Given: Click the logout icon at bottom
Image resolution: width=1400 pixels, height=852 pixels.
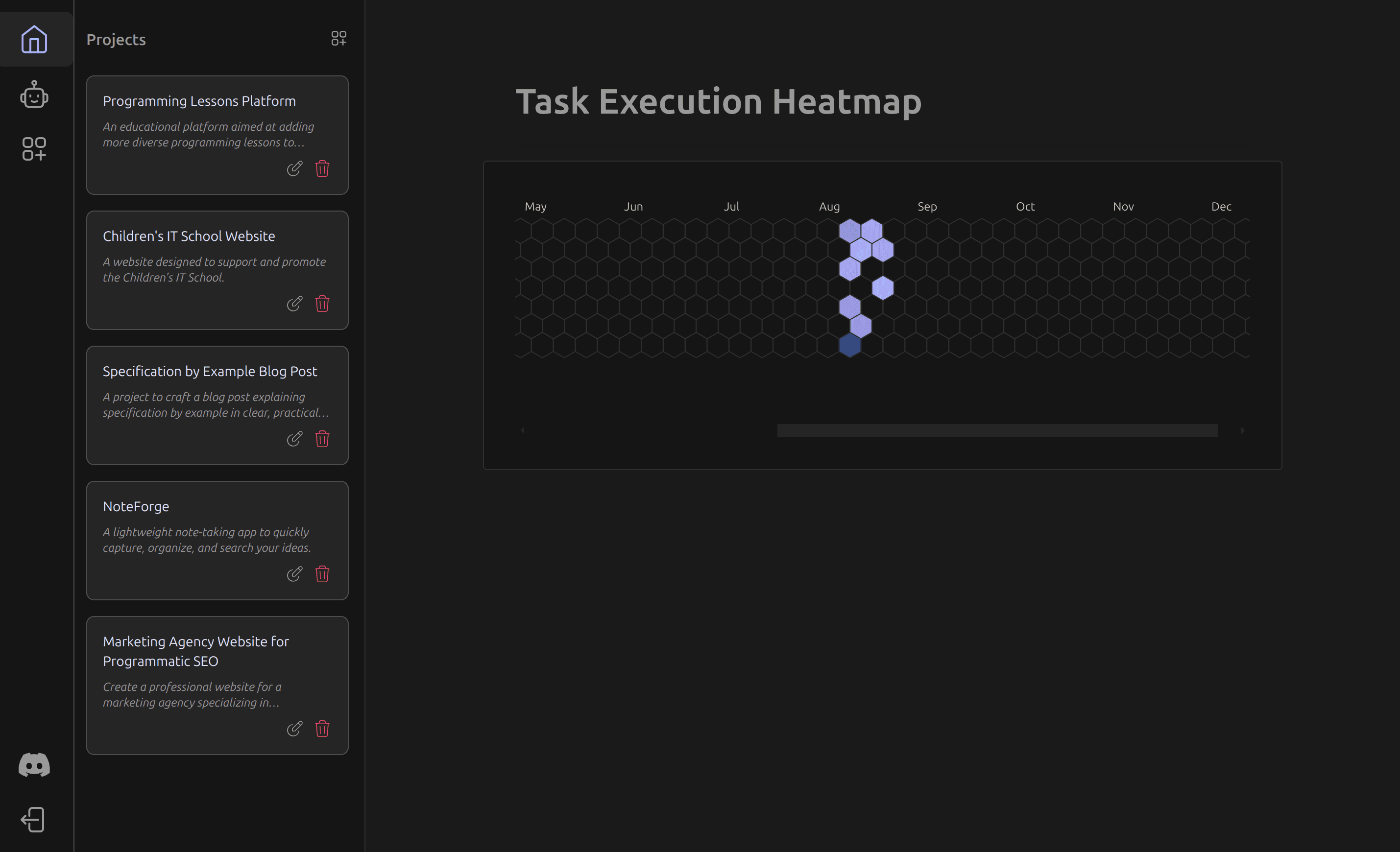Looking at the screenshot, I should click(x=33, y=820).
